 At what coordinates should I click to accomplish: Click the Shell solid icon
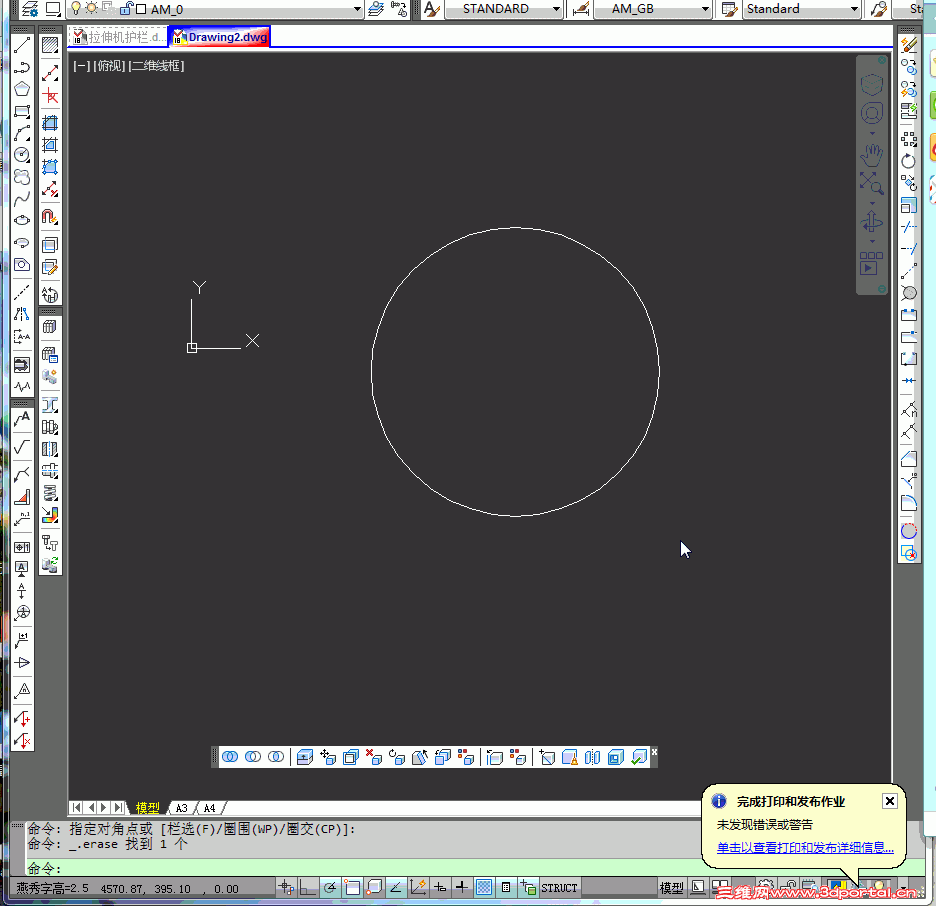pyautogui.click(x=615, y=757)
